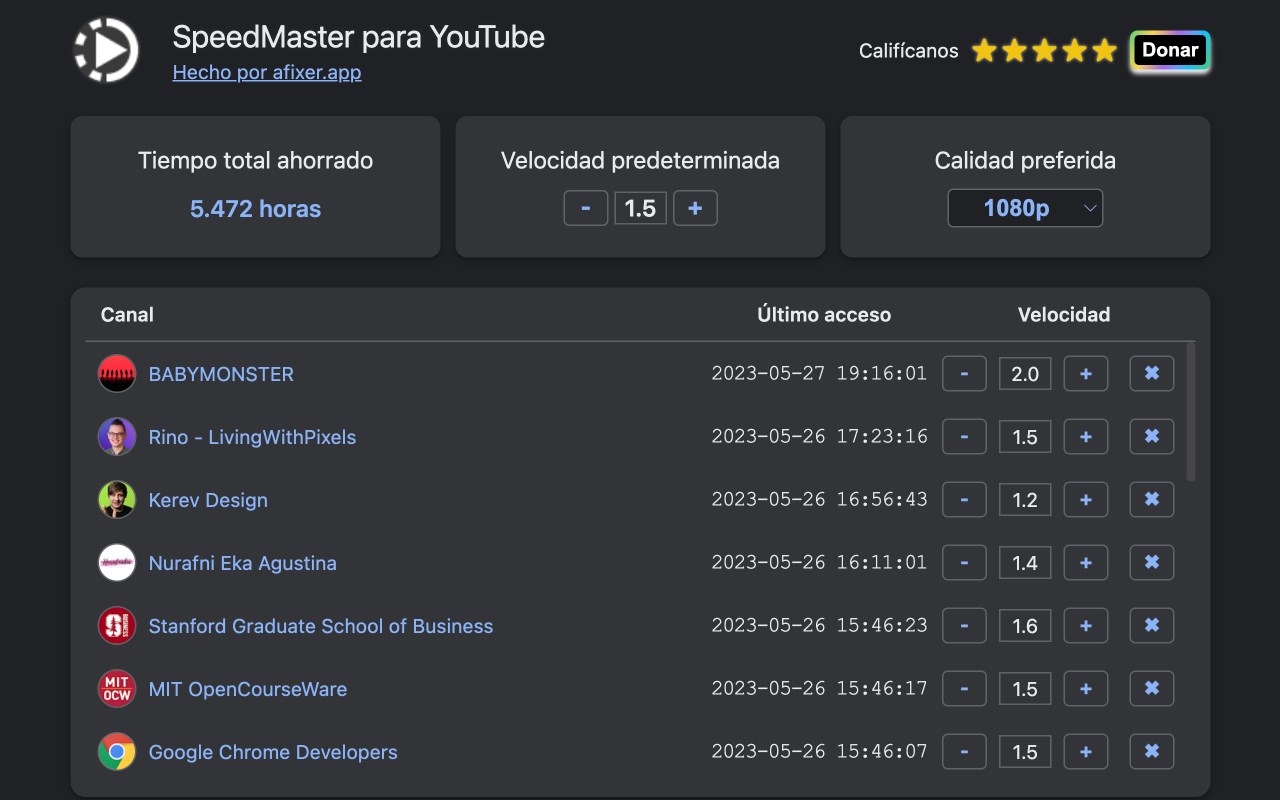Open the BABYMONSTER channel link
The width and height of the screenshot is (1280, 800).
tap(221, 374)
